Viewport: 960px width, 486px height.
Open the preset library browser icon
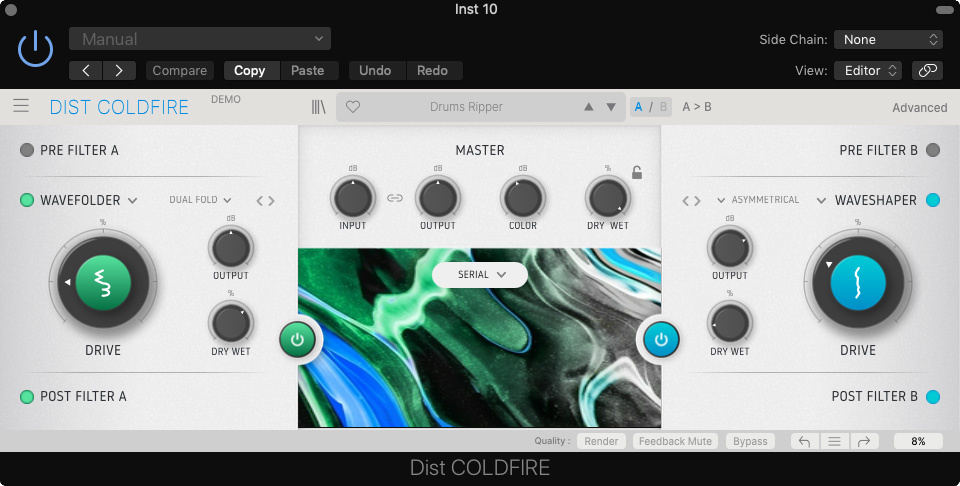point(318,107)
